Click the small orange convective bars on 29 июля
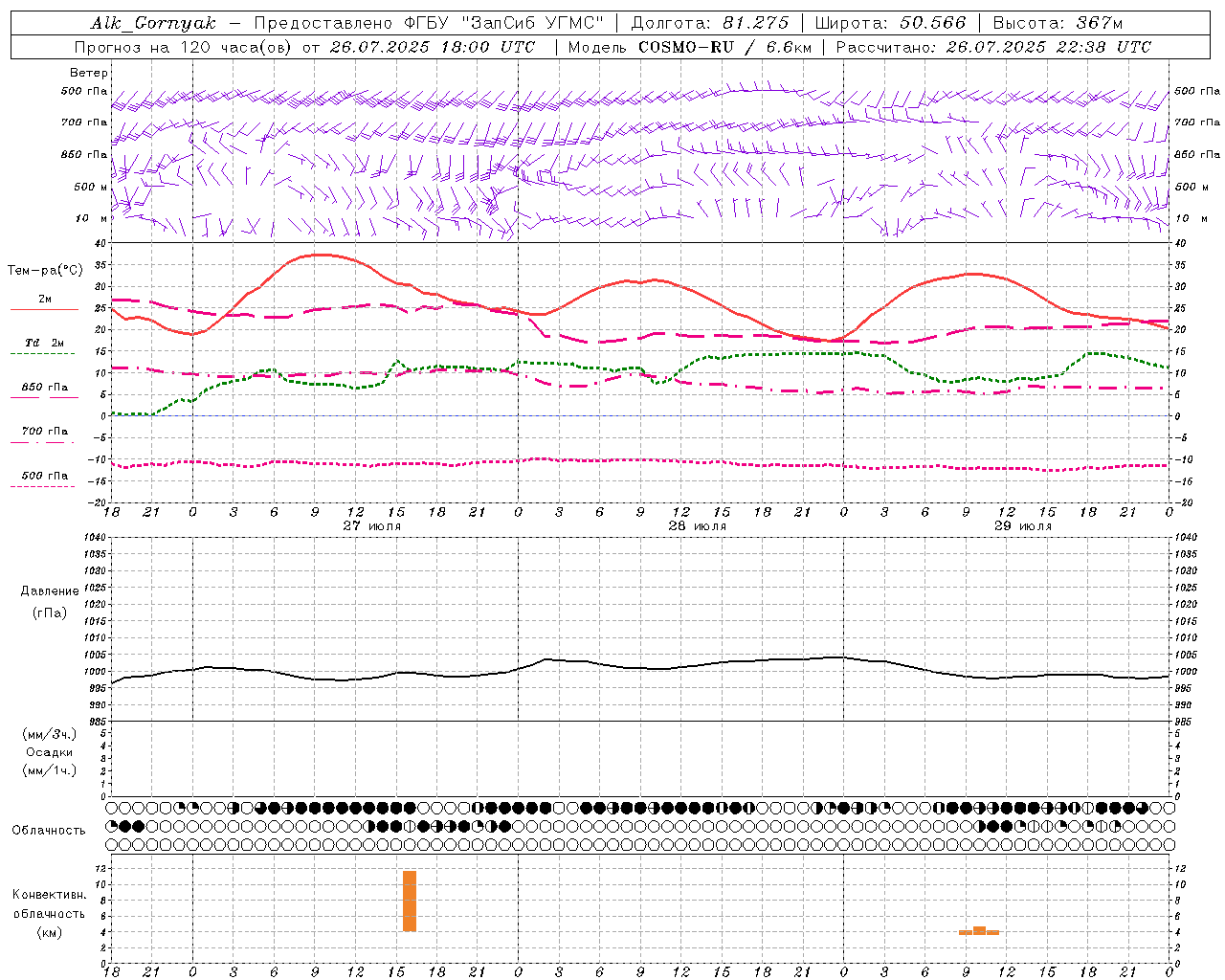The height and width of the screenshot is (980, 1225). pyautogui.click(x=979, y=930)
